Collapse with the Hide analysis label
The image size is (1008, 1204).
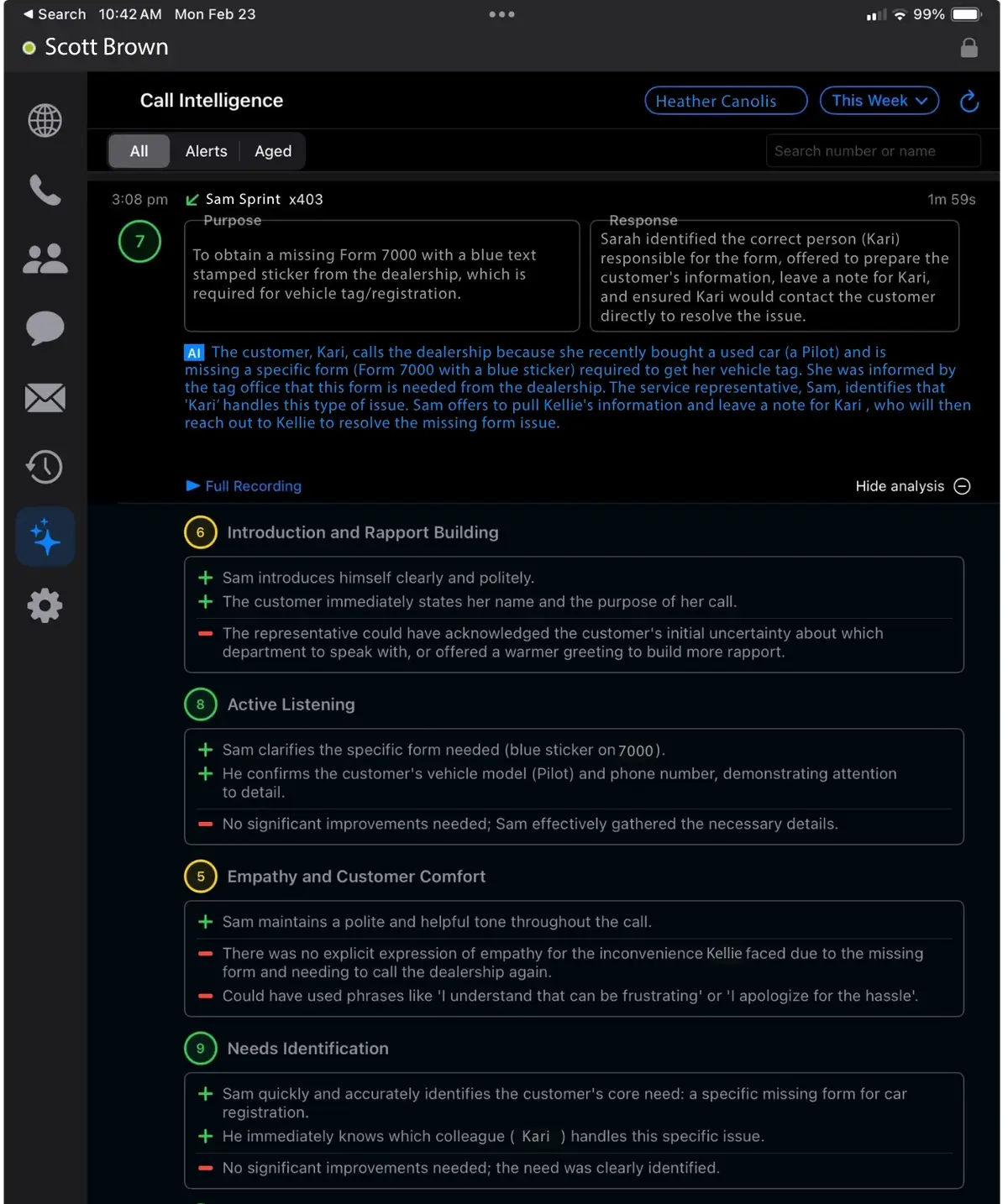pyautogui.click(x=900, y=486)
